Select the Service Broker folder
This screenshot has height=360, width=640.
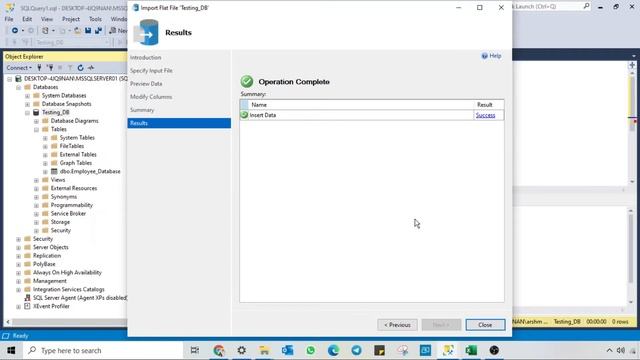pos(68,213)
